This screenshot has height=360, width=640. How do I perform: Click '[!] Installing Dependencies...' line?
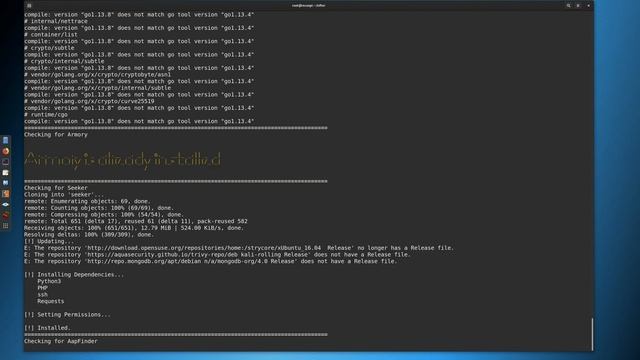tap(74, 275)
